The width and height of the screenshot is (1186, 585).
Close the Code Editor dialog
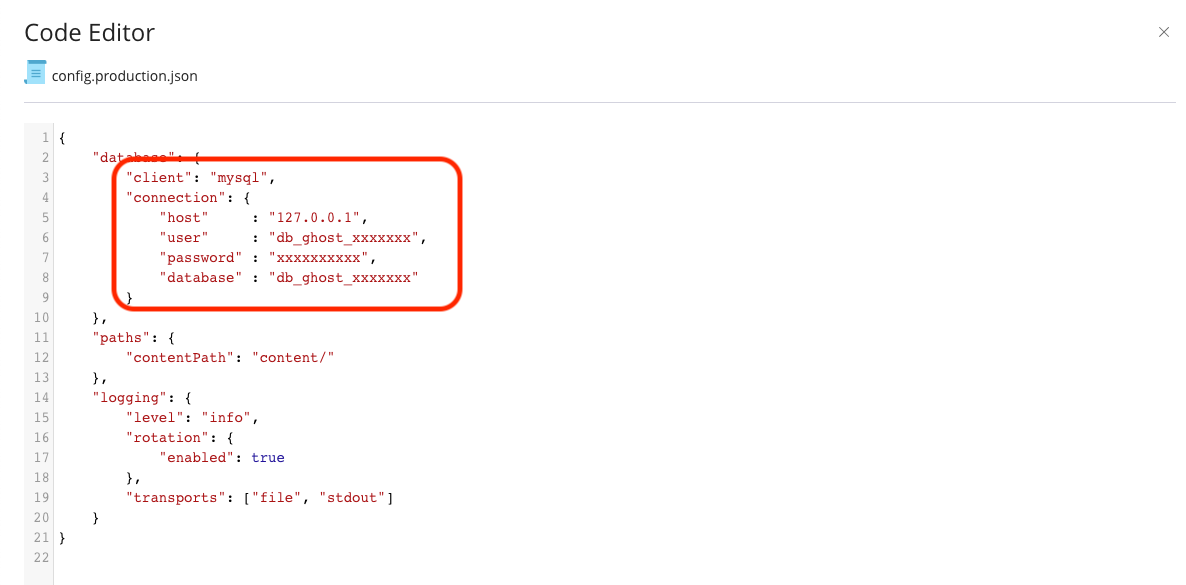click(x=1164, y=32)
